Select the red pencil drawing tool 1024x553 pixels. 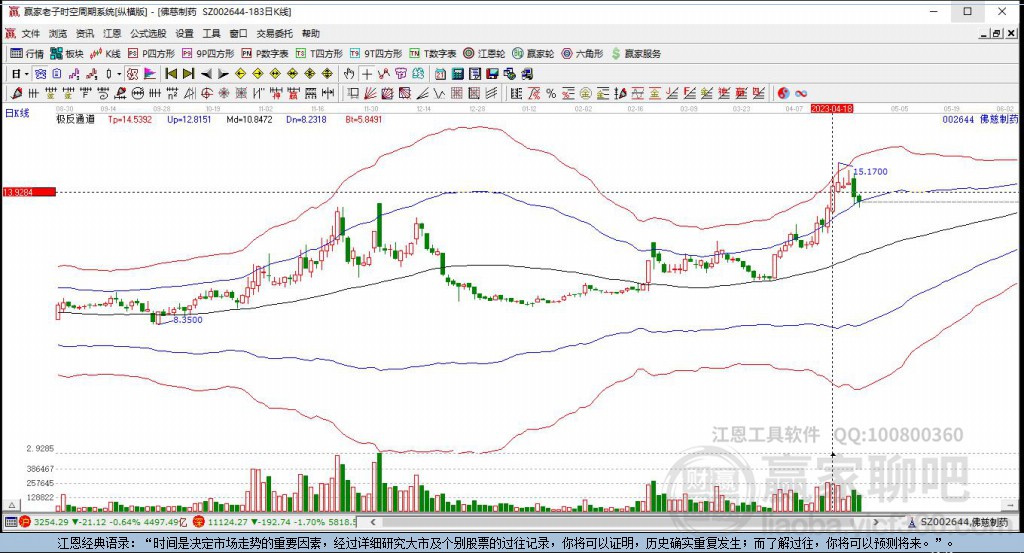16,93
